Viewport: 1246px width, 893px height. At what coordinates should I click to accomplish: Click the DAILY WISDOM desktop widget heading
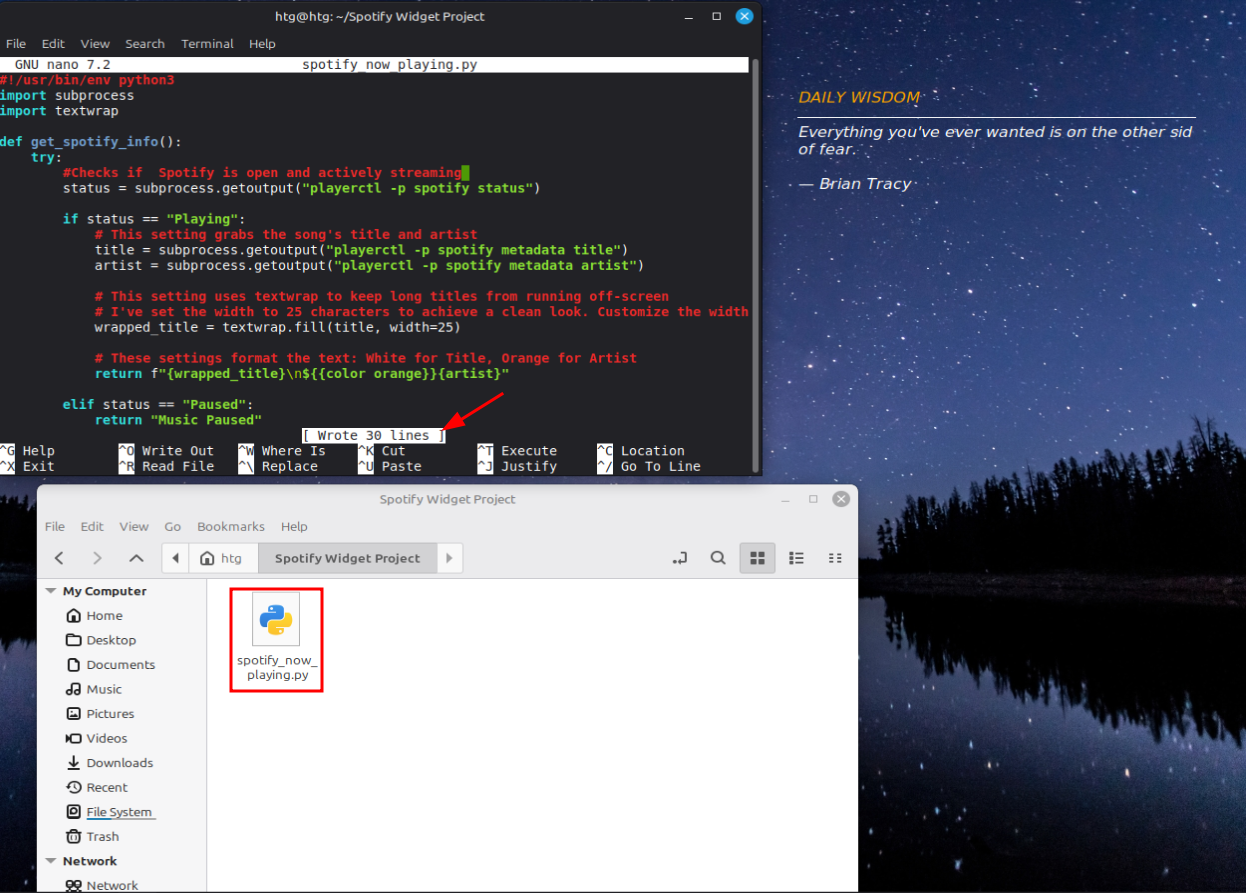pyautogui.click(x=859, y=98)
